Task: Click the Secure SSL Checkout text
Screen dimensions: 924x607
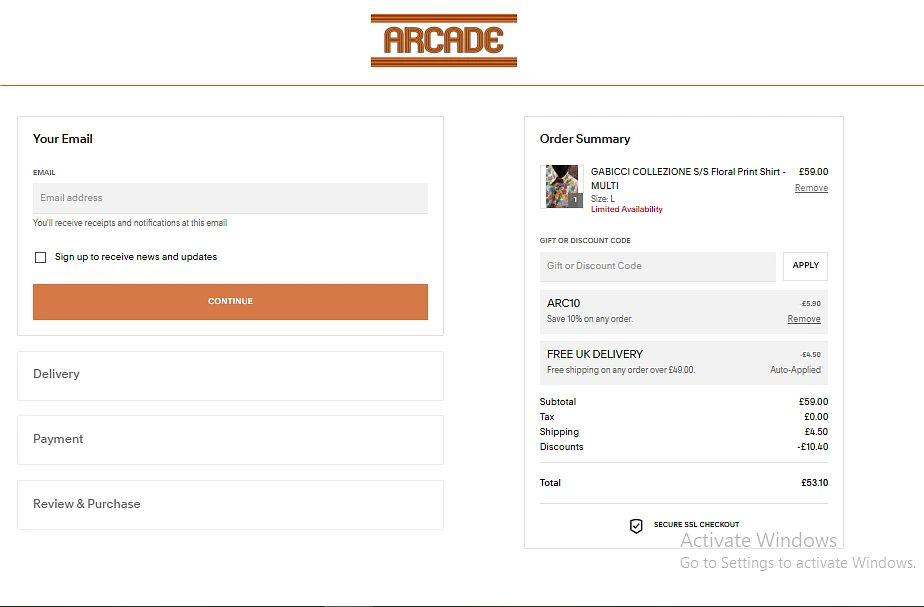Action: pos(696,525)
